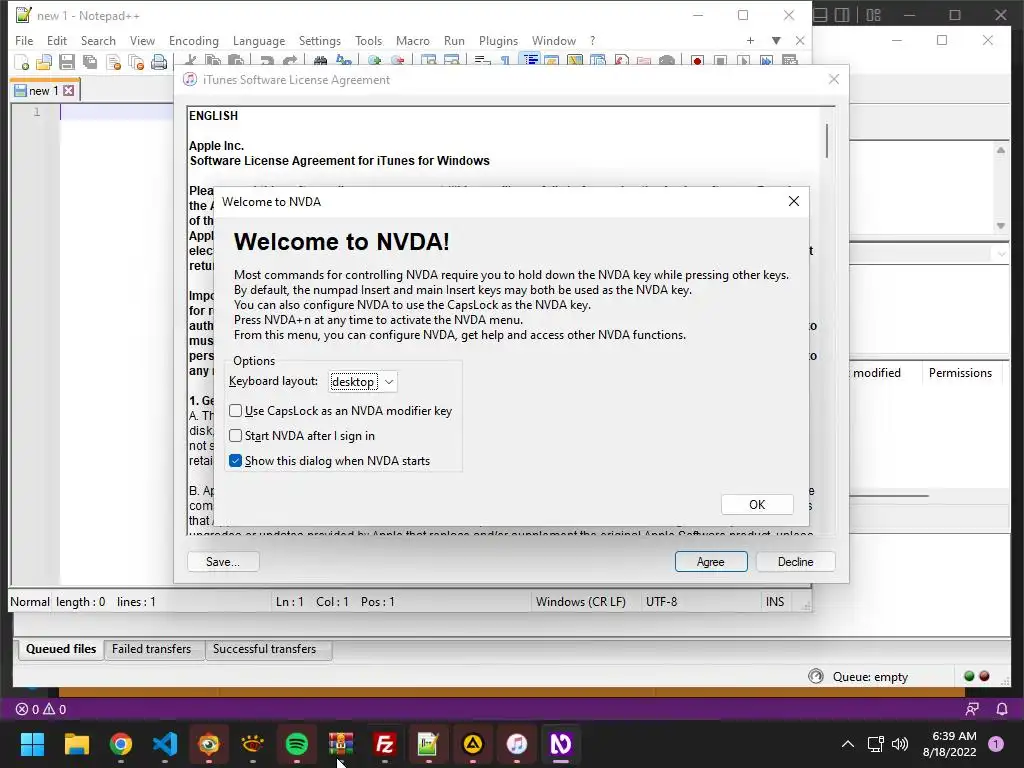Switch to Google Chrome in the taskbar
This screenshot has width=1024, height=768.
121,744
